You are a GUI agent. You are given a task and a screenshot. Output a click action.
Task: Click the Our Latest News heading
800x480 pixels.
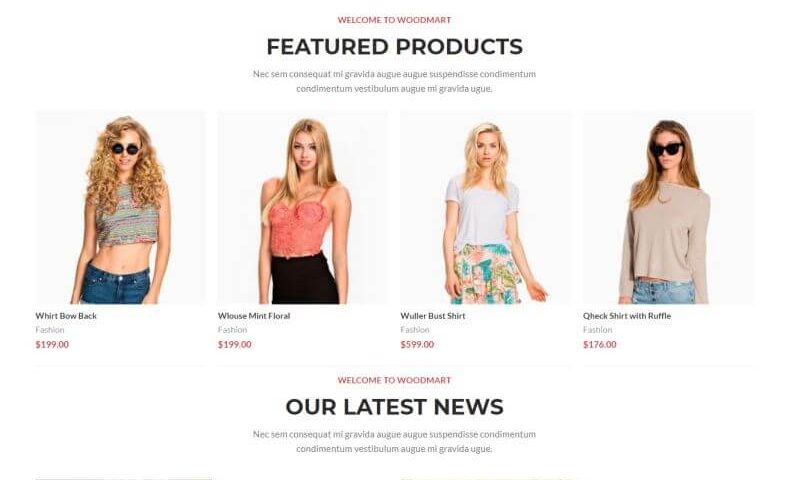coord(394,407)
